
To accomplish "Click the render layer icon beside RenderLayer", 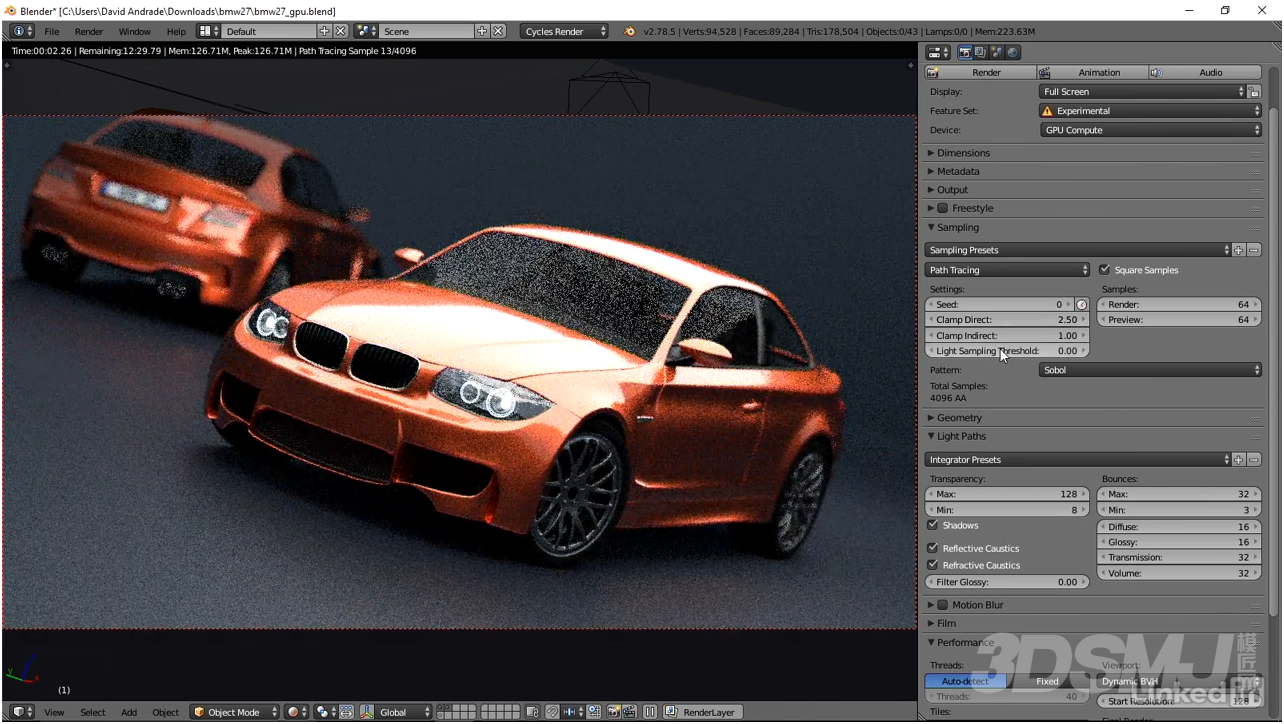I will click(x=672, y=712).
